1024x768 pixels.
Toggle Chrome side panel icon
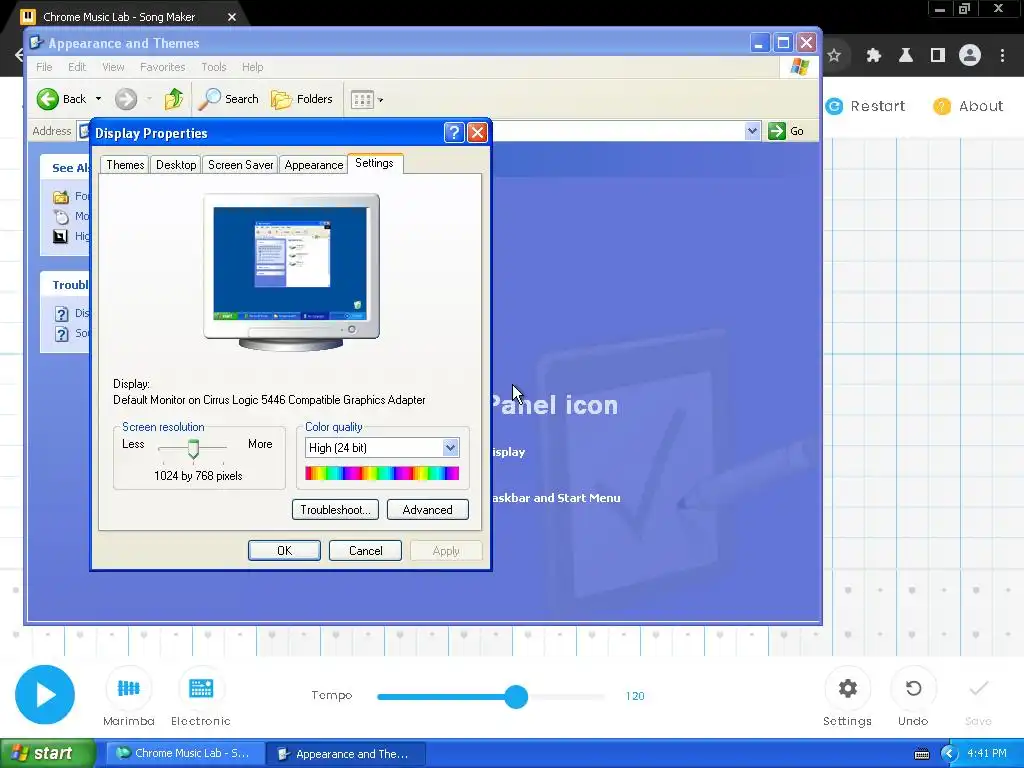tap(938, 56)
